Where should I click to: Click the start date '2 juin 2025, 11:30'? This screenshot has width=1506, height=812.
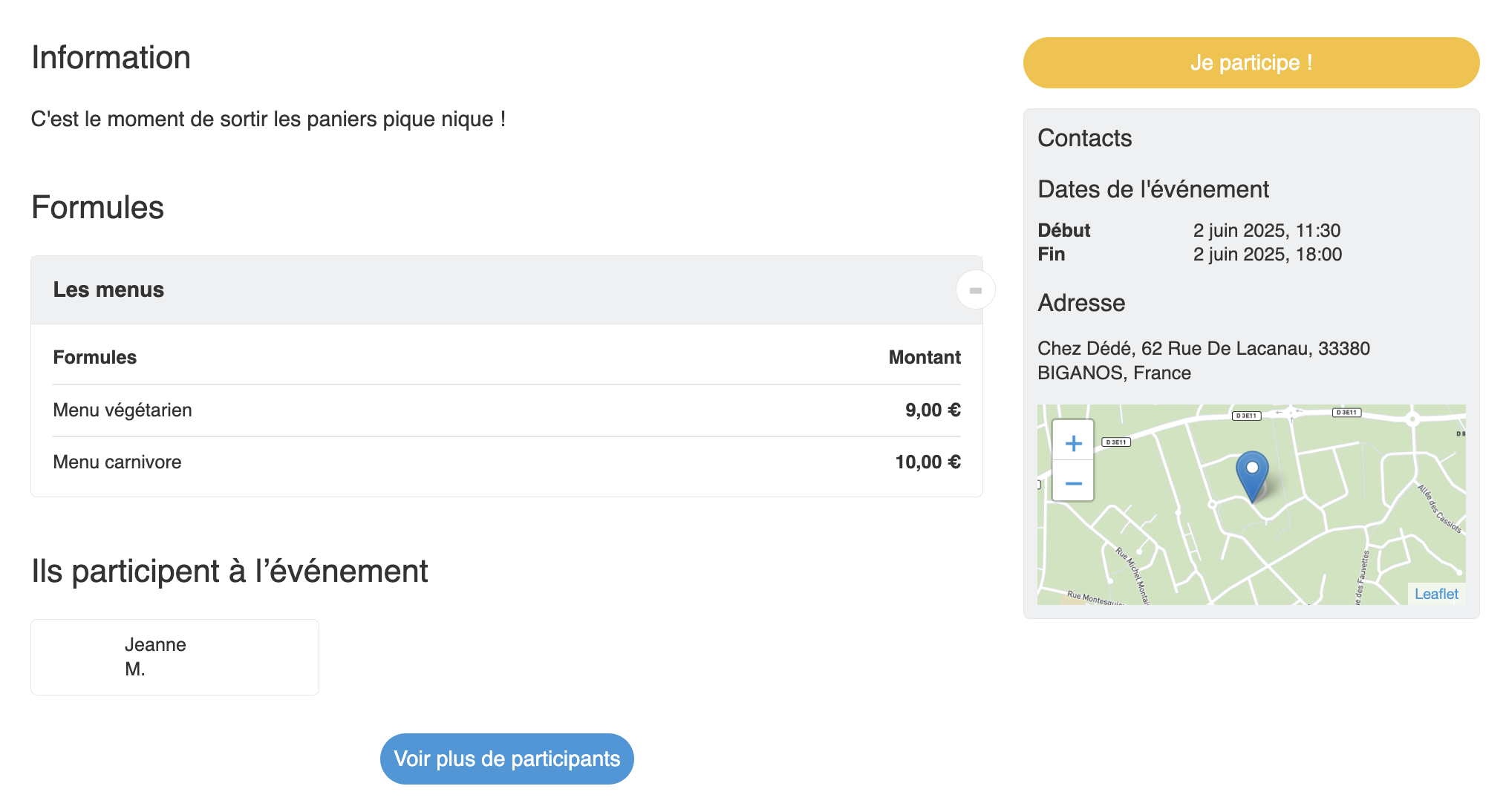(x=1267, y=231)
